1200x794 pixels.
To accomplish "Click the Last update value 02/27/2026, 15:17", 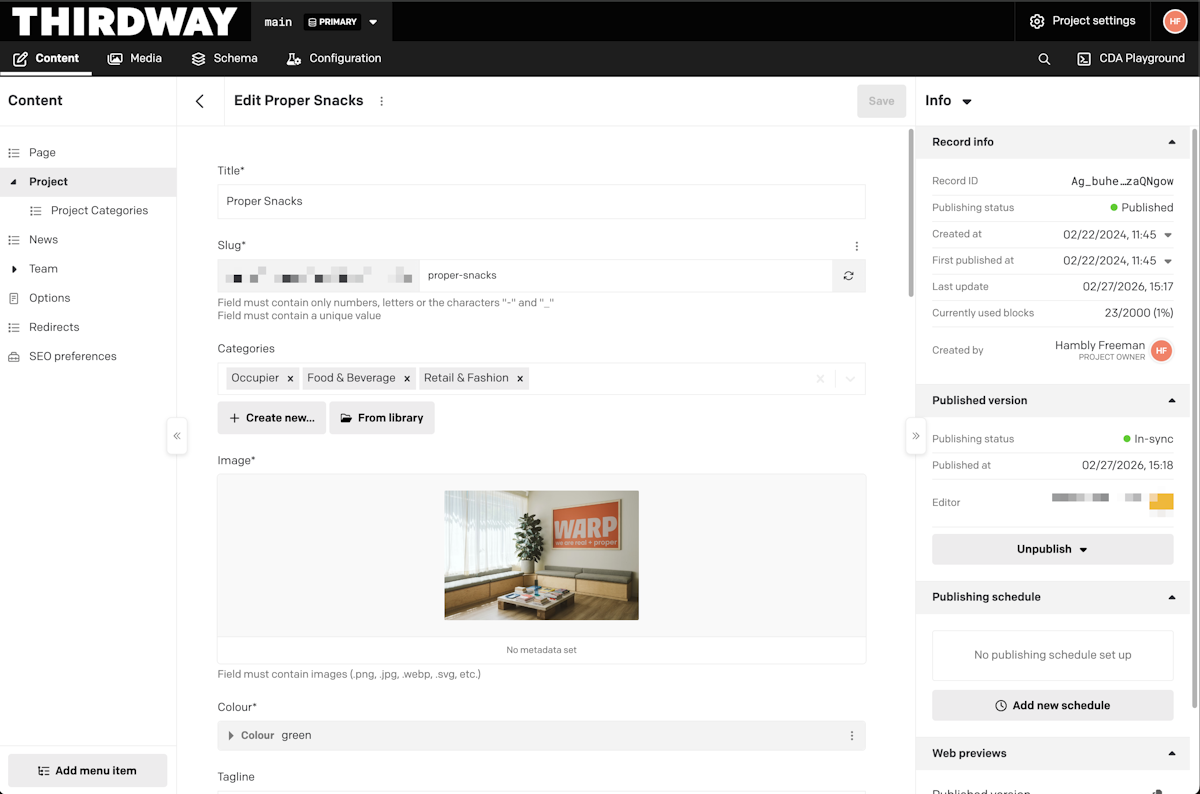I will tap(1128, 287).
